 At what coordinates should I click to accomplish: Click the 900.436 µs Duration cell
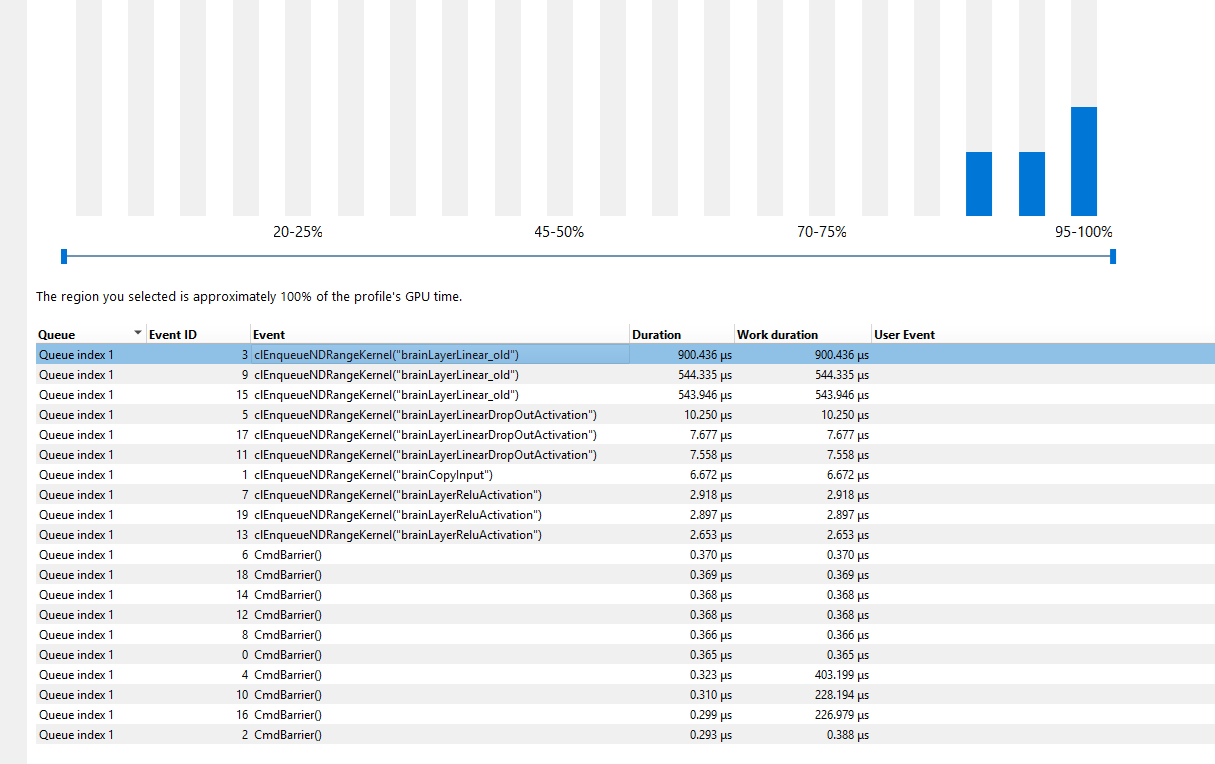coord(697,355)
